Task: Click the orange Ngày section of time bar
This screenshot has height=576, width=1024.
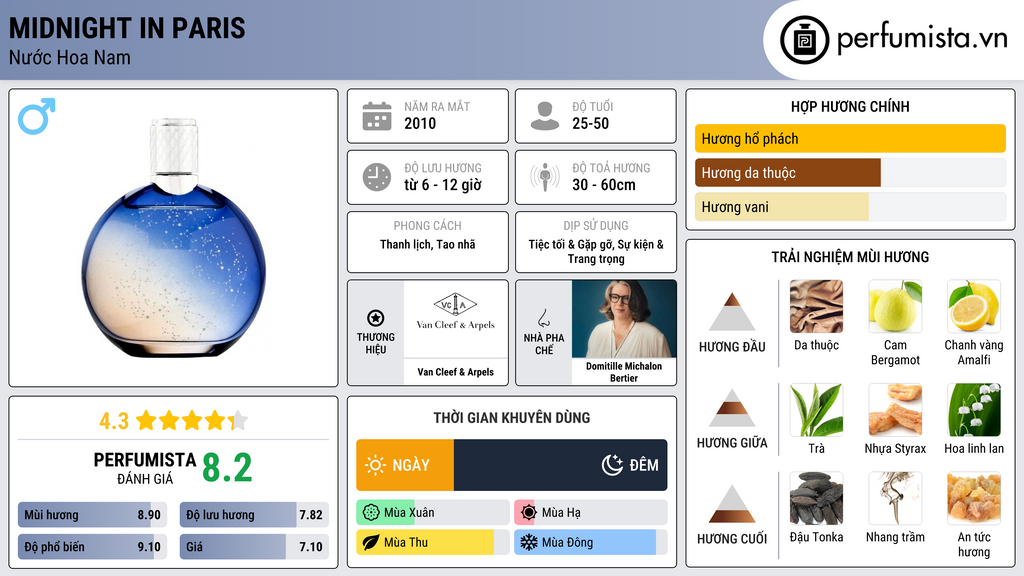Action: [x=405, y=465]
